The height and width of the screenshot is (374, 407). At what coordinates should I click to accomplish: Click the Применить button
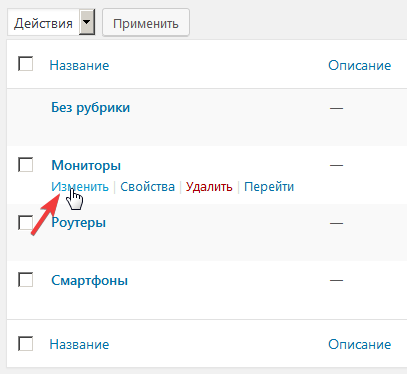146,23
